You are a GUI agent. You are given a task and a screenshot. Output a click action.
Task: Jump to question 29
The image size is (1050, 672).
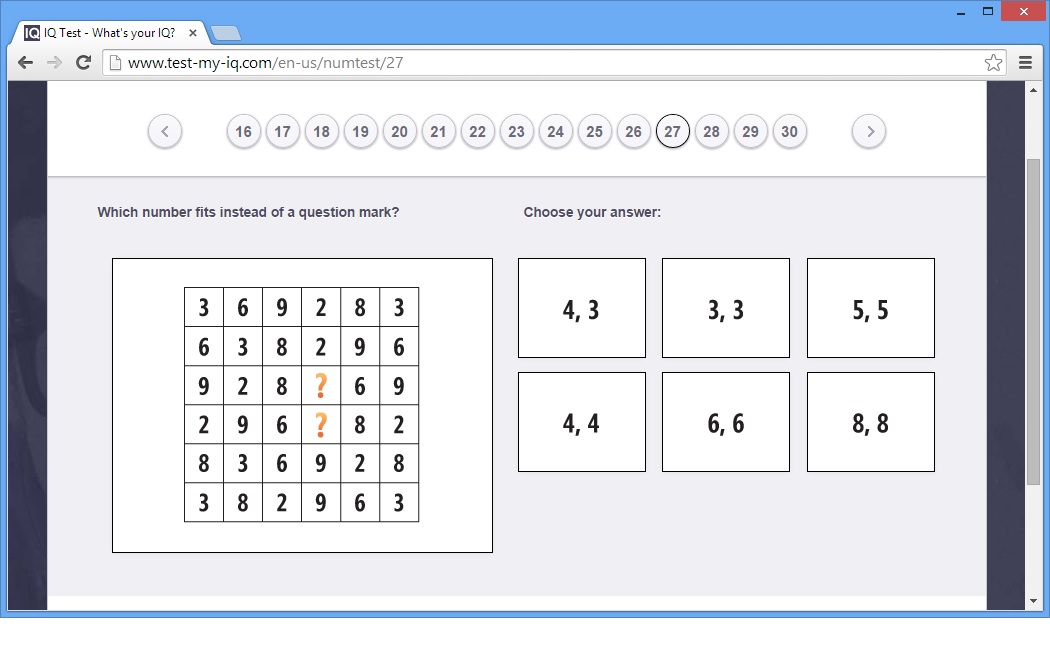pyautogui.click(x=751, y=131)
